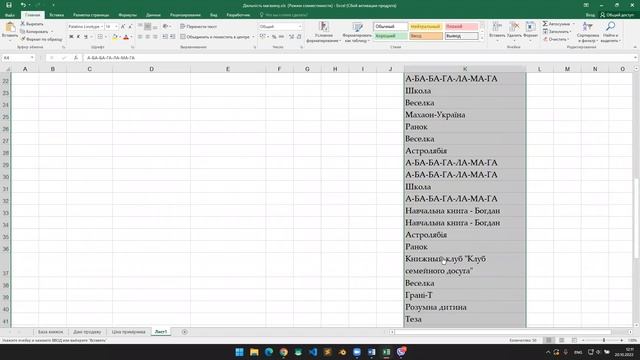Click the fill color bucket swatch
The height and width of the screenshot is (360, 640).
point(115,37)
